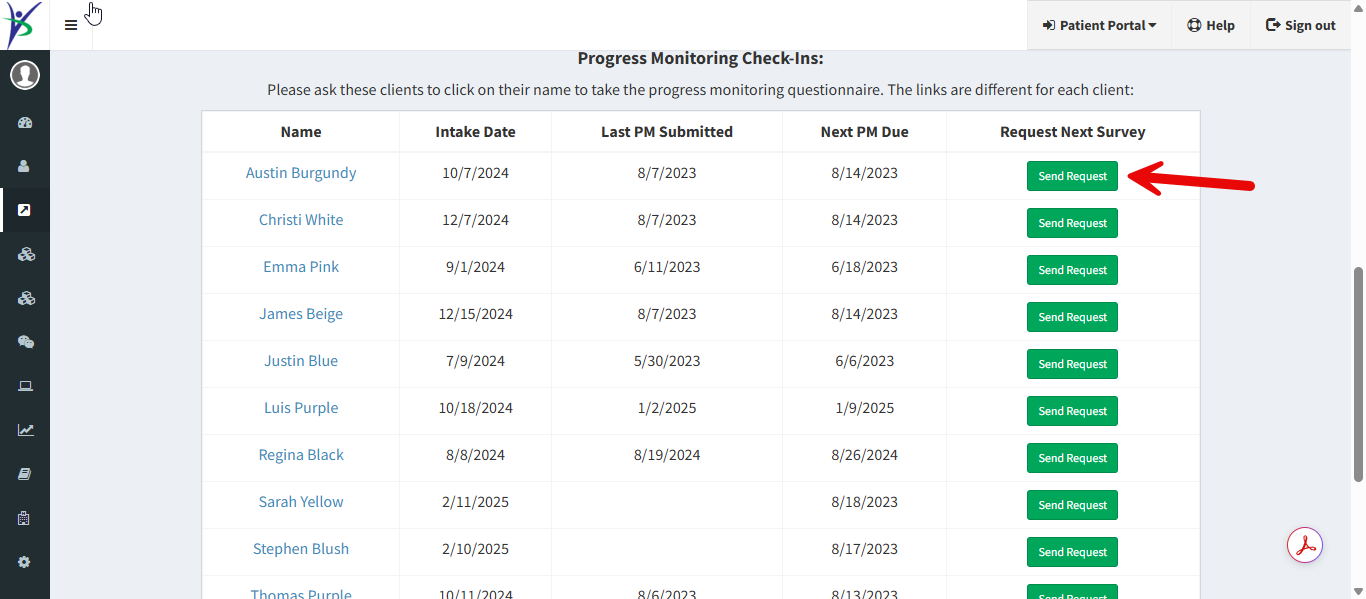Expand the Patient Portal dropdown
This screenshot has height=599, width=1366.
pos(1099,25)
